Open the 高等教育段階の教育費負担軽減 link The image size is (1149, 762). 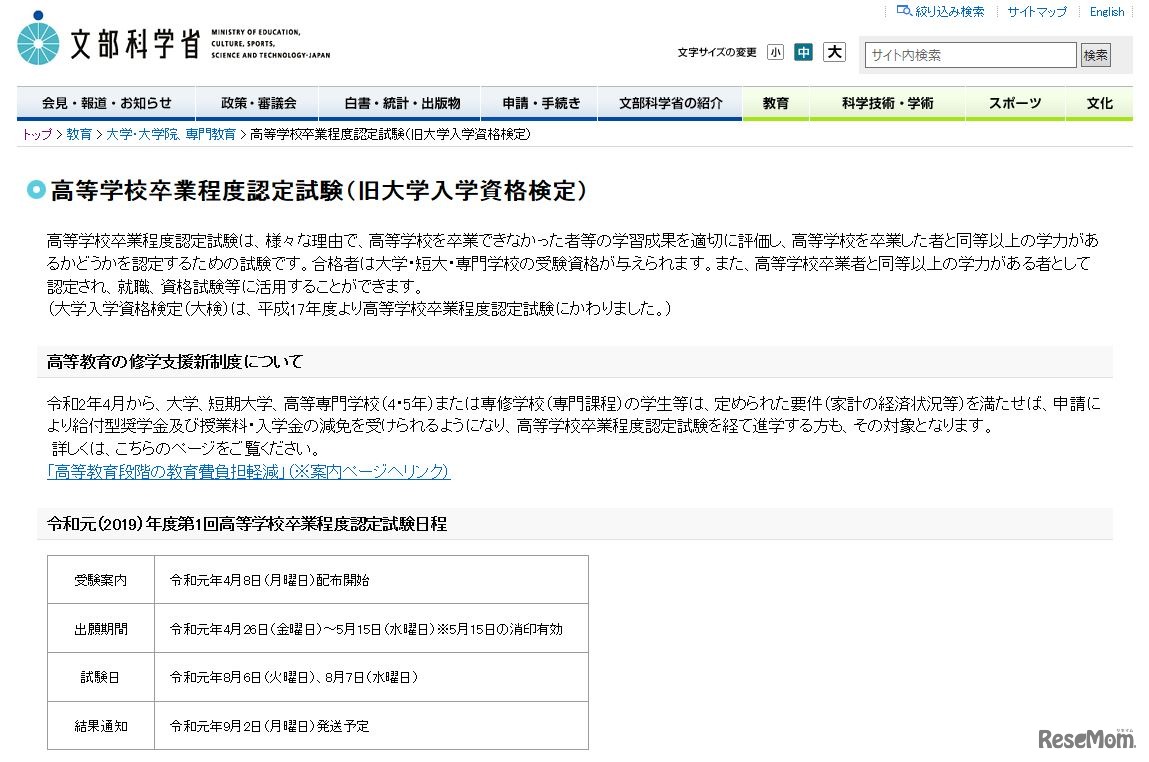click(x=248, y=472)
